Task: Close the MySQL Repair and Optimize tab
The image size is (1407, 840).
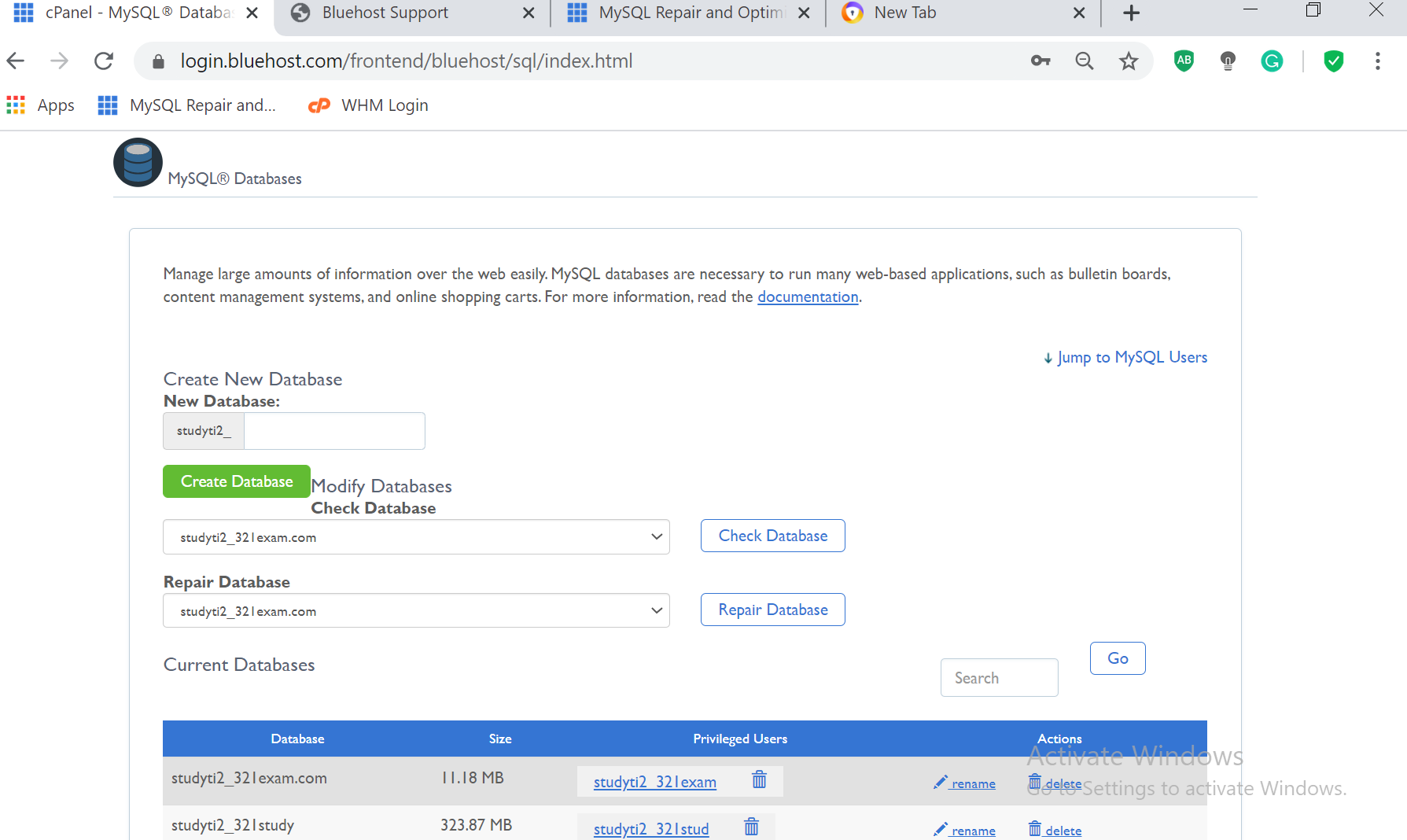Action: pos(804,13)
